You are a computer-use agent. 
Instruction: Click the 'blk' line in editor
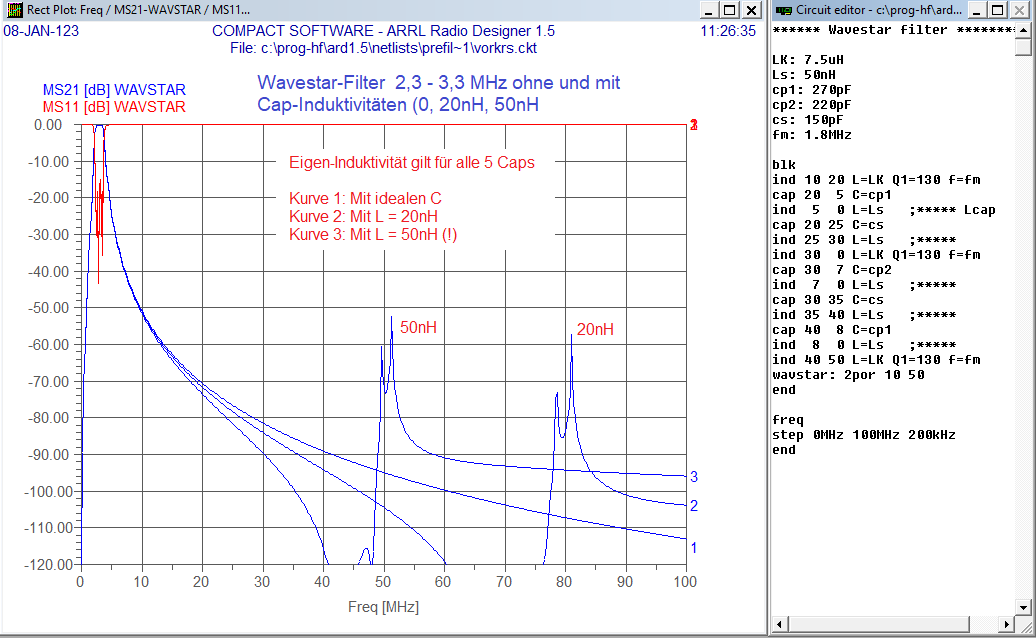(x=784, y=165)
